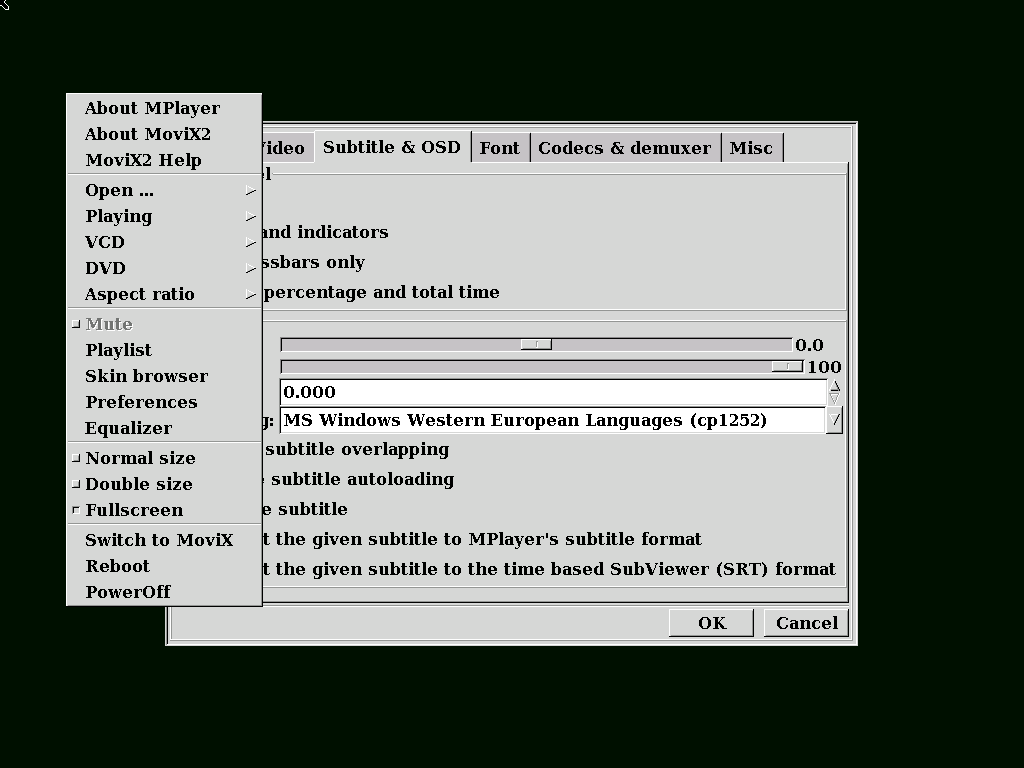Expand the VCD submenu
The image size is (1024, 768).
pyautogui.click(x=164, y=242)
